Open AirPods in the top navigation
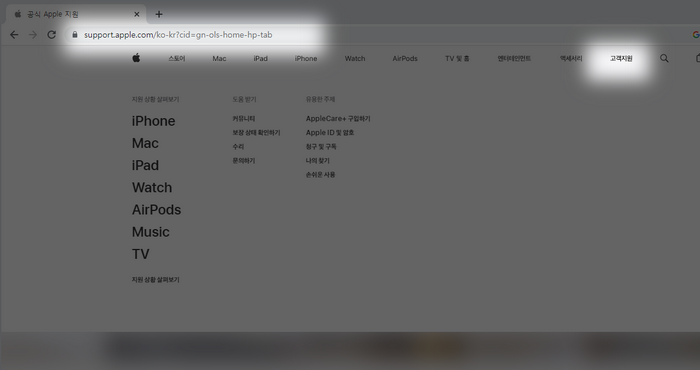The width and height of the screenshot is (700, 370). (x=405, y=58)
